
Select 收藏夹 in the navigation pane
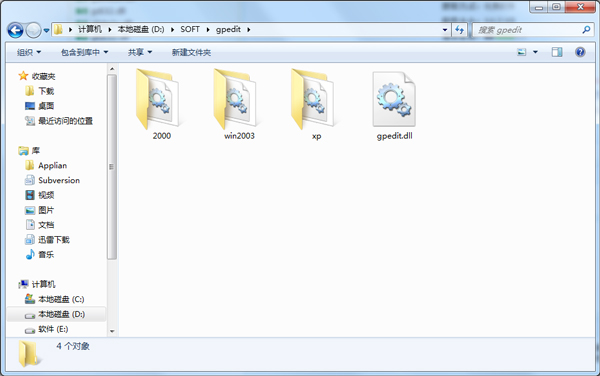(43, 77)
